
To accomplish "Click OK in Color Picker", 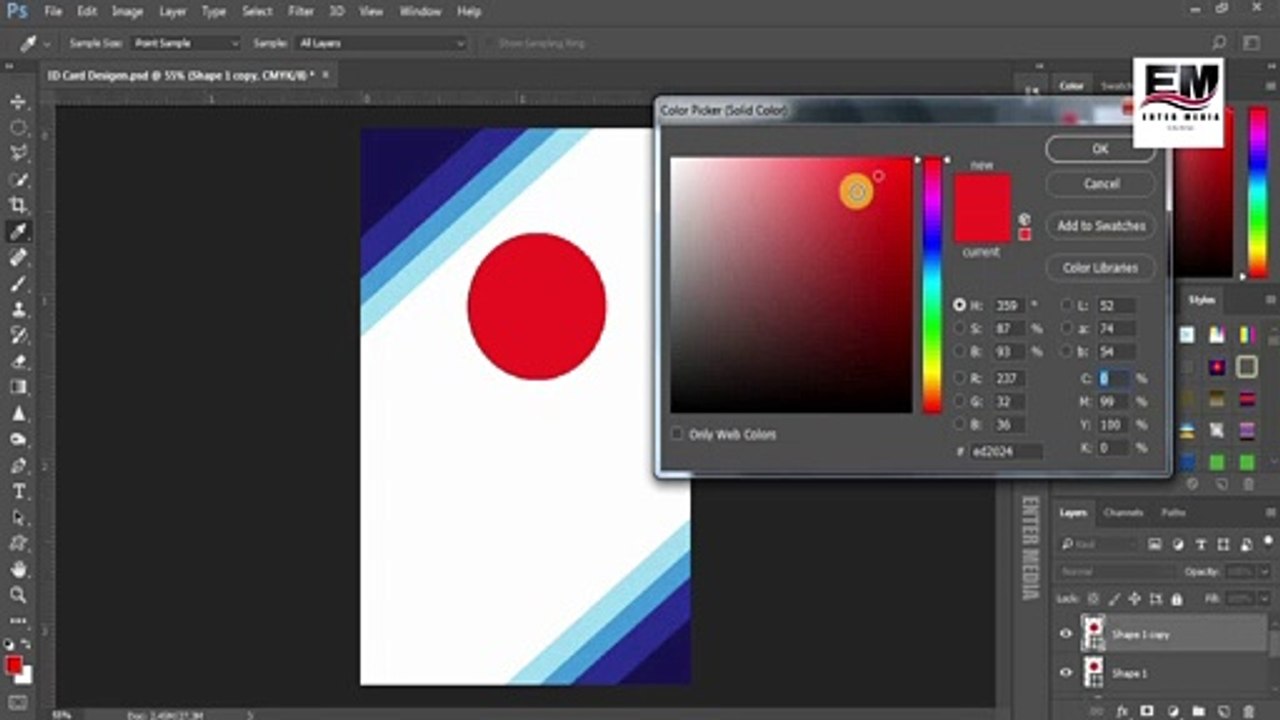I will click(x=1100, y=149).
